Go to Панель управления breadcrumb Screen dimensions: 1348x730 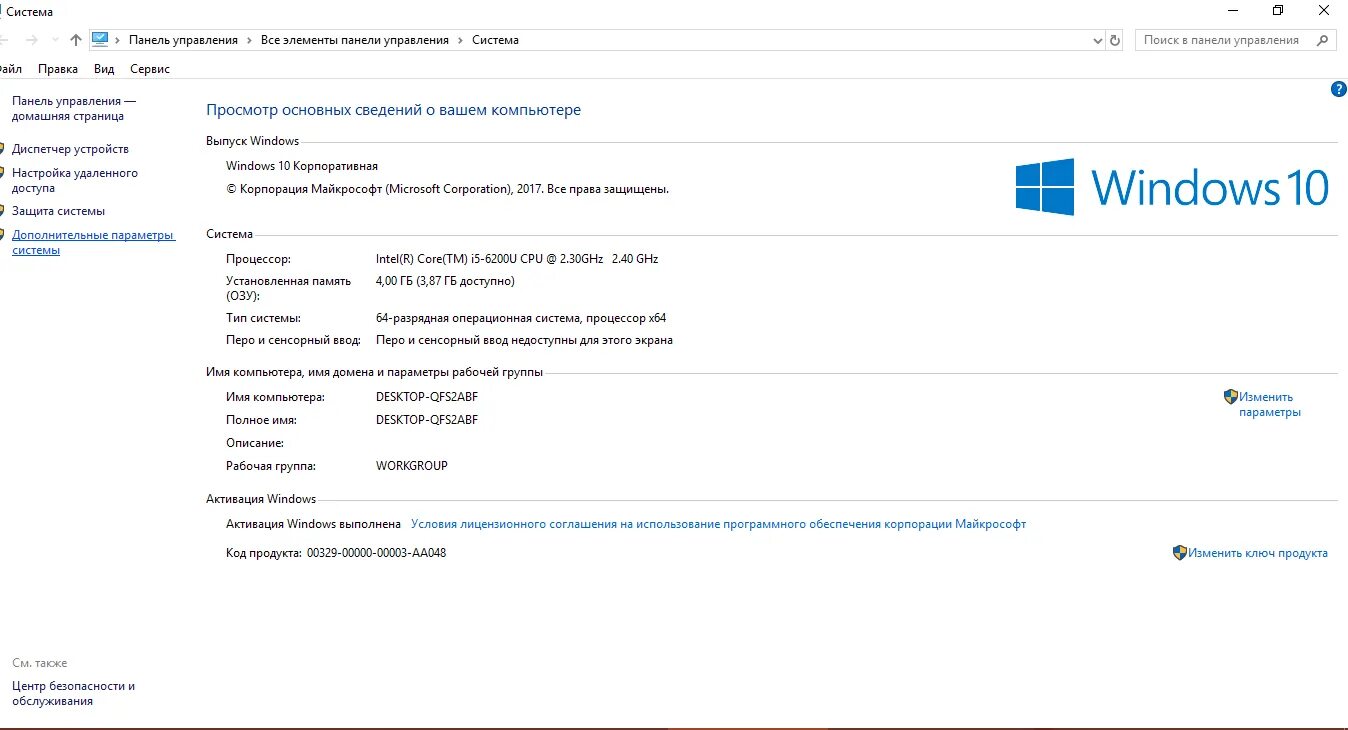pyautogui.click(x=183, y=40)
